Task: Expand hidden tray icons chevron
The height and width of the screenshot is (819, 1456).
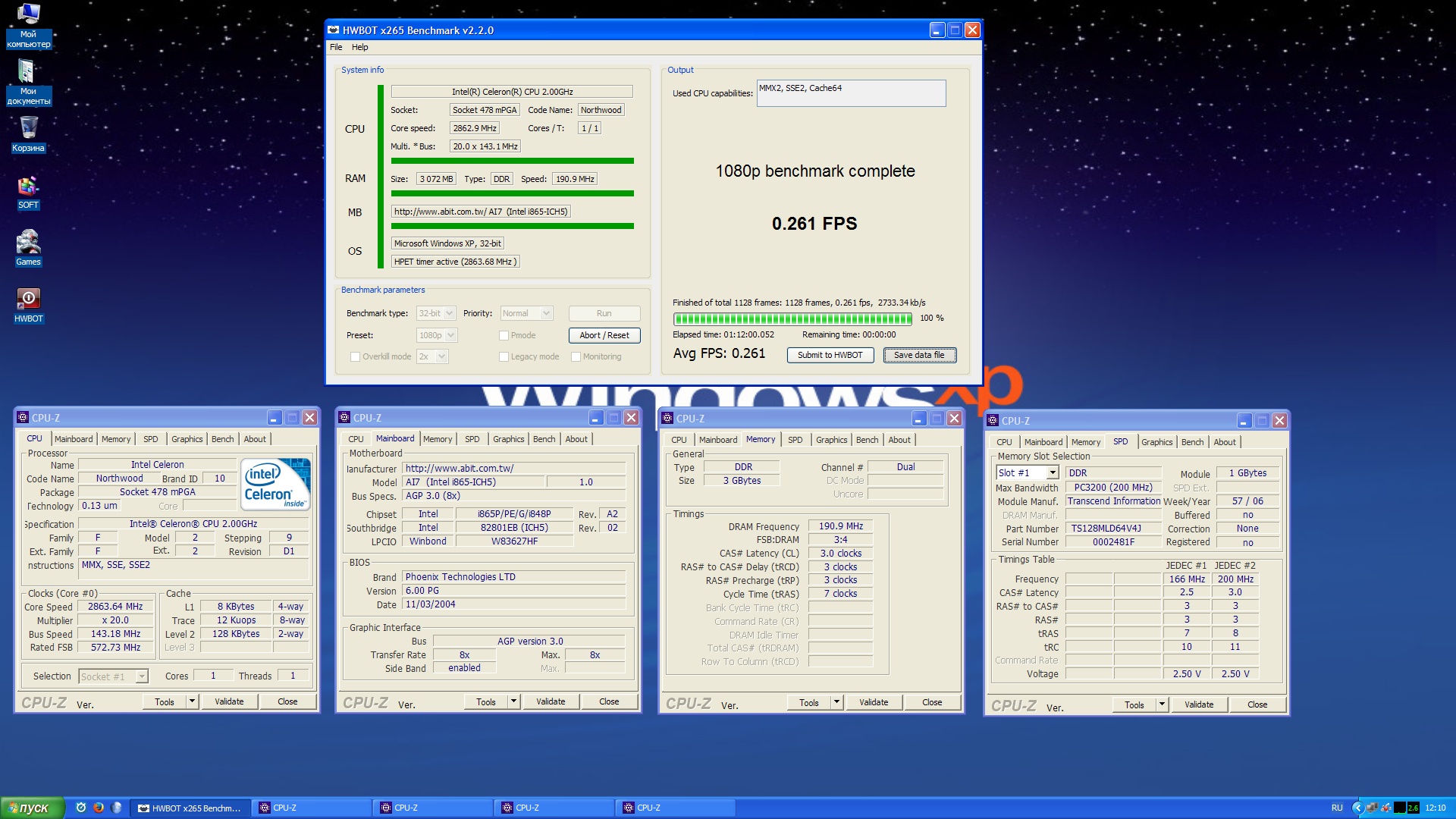Action: pos(1357,808)
